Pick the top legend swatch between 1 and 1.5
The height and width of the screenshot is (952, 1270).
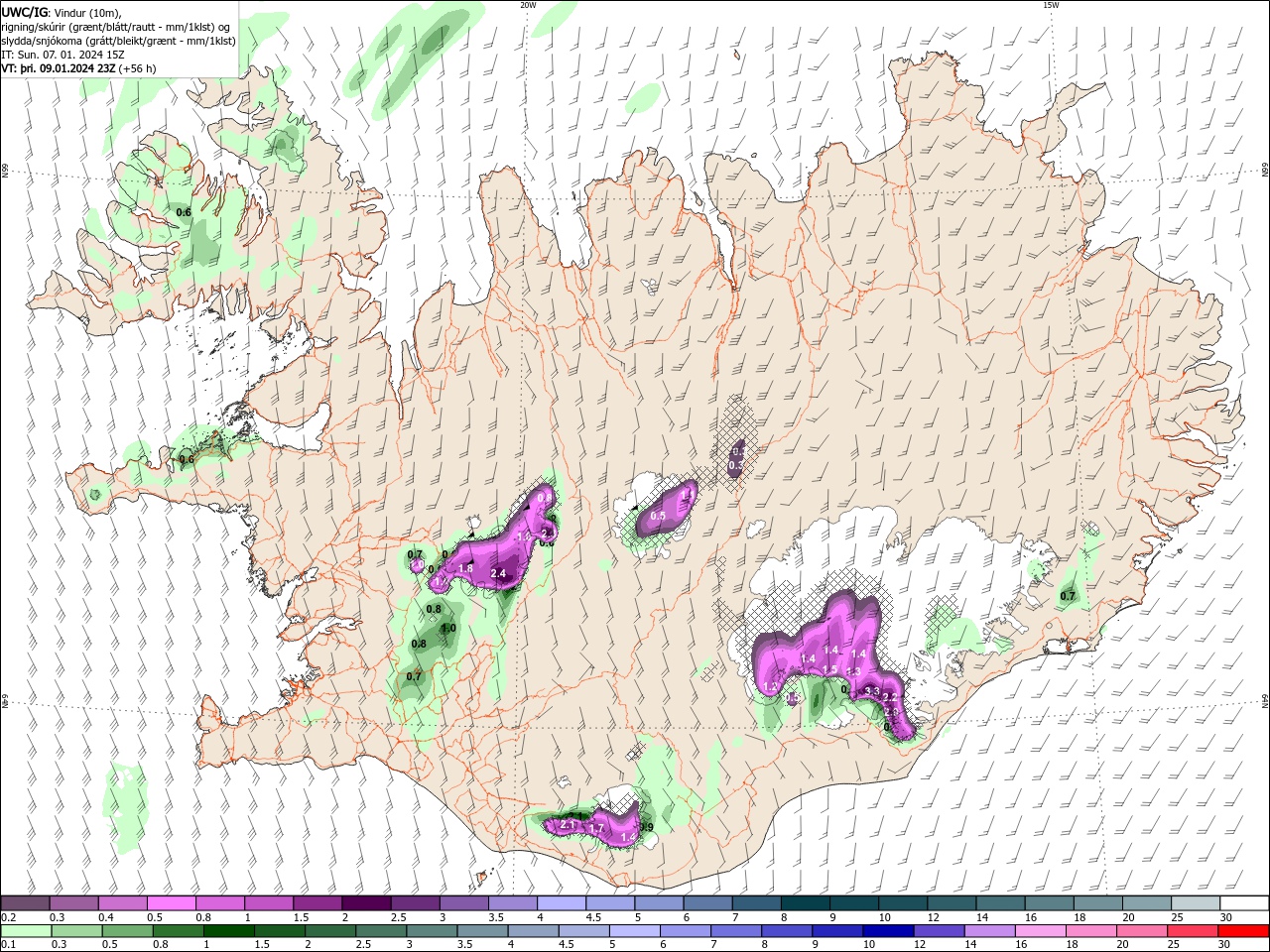269,902
